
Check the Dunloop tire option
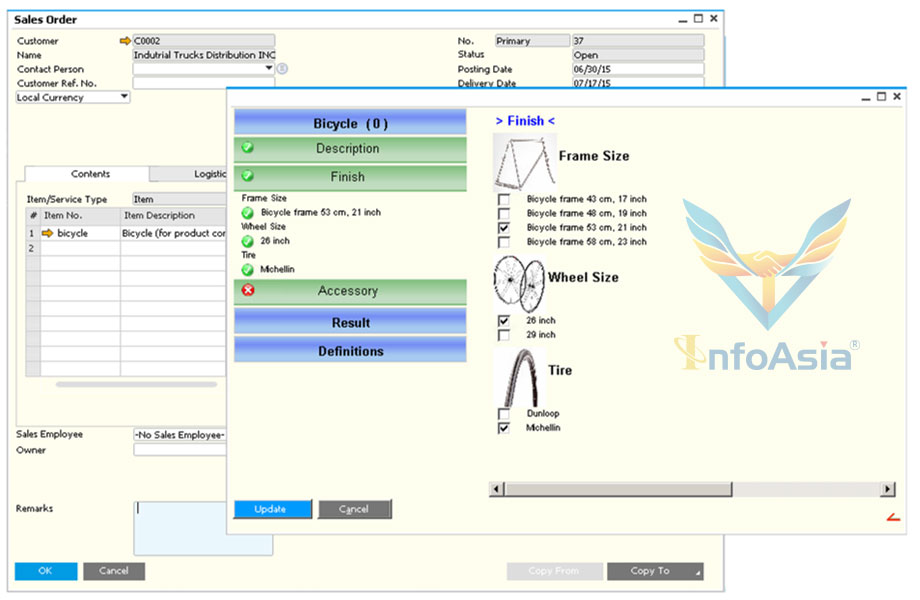(x=503, y=413)
